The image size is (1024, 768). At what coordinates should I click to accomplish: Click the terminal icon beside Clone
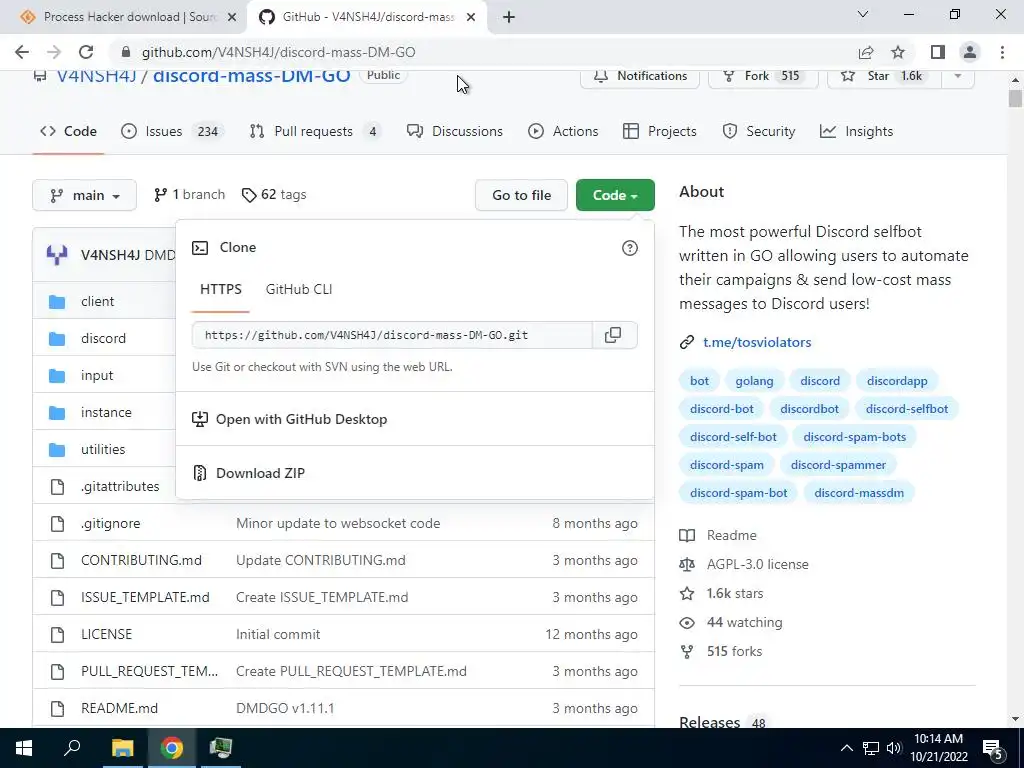tap(200, 248)
